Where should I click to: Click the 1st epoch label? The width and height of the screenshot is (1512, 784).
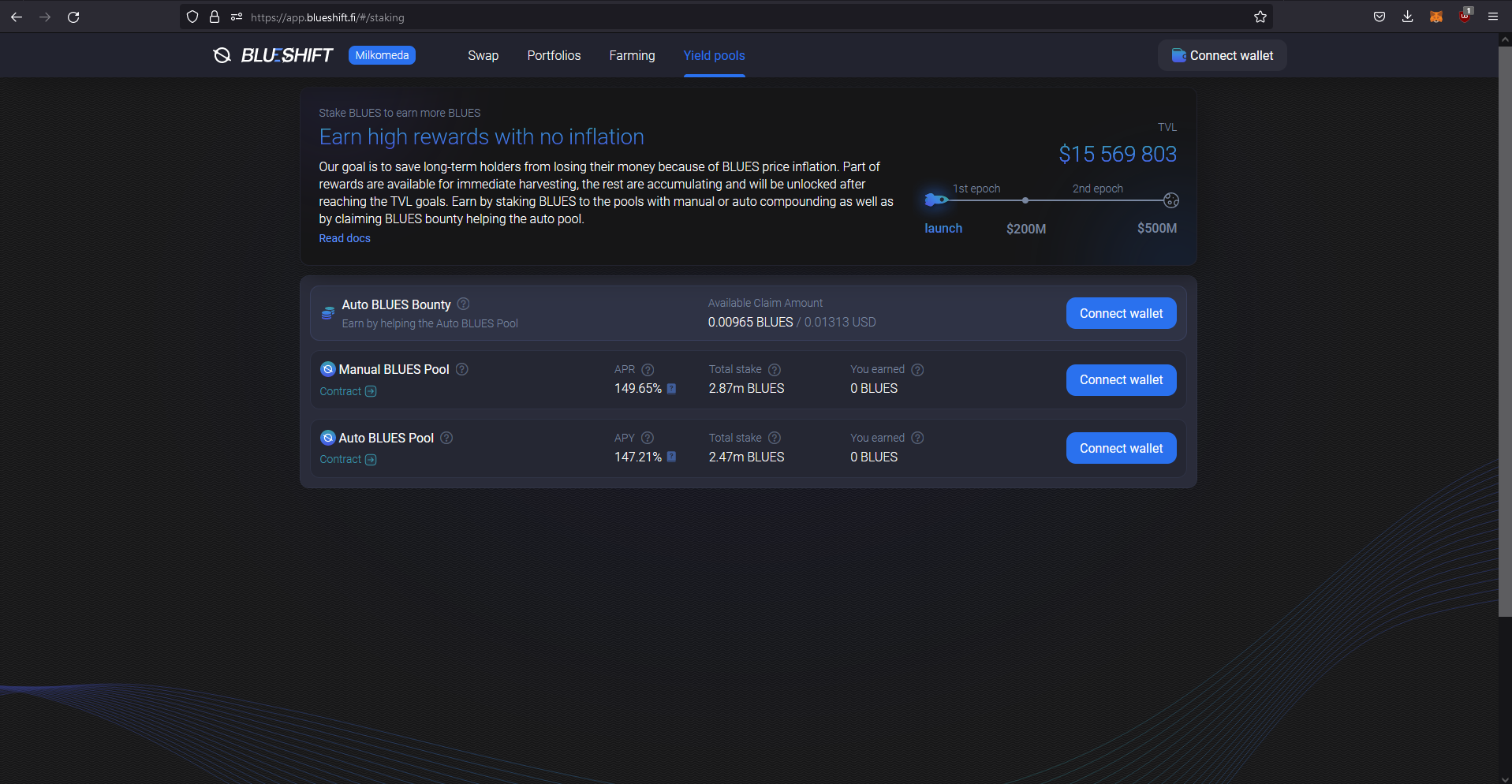976,189
